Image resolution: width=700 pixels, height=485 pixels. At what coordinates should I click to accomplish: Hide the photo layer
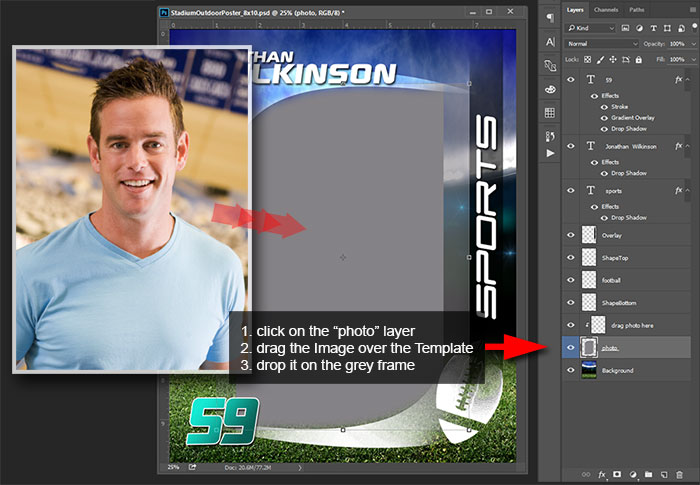[571, 347]
